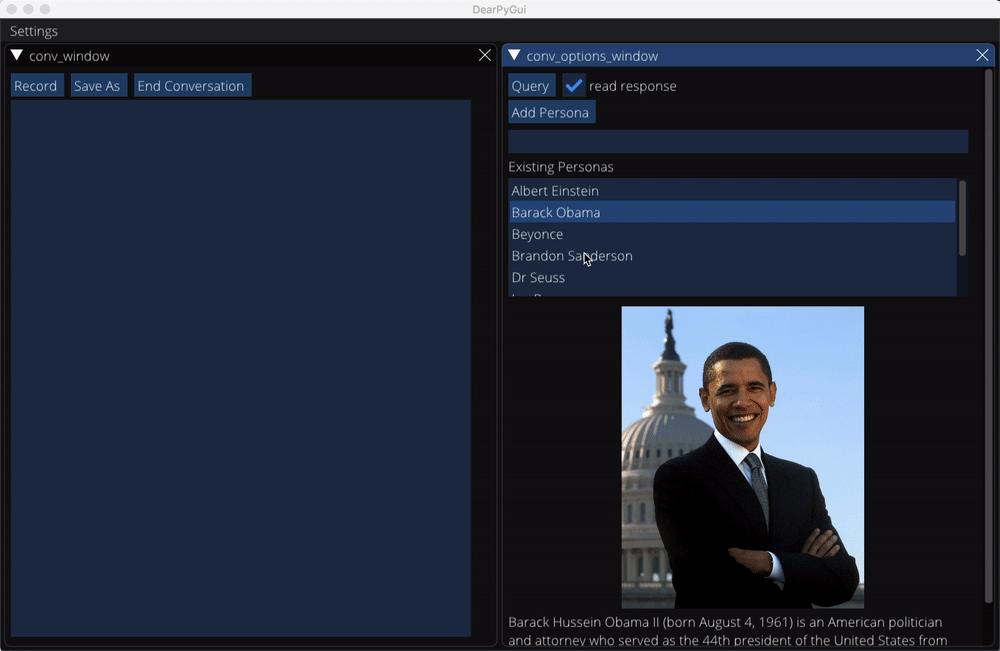Image resolution: width=1000 pixels, height=651 pixels.
Task: Collapse the conv_window panel triangle
Action: click(x=17, y=56)
